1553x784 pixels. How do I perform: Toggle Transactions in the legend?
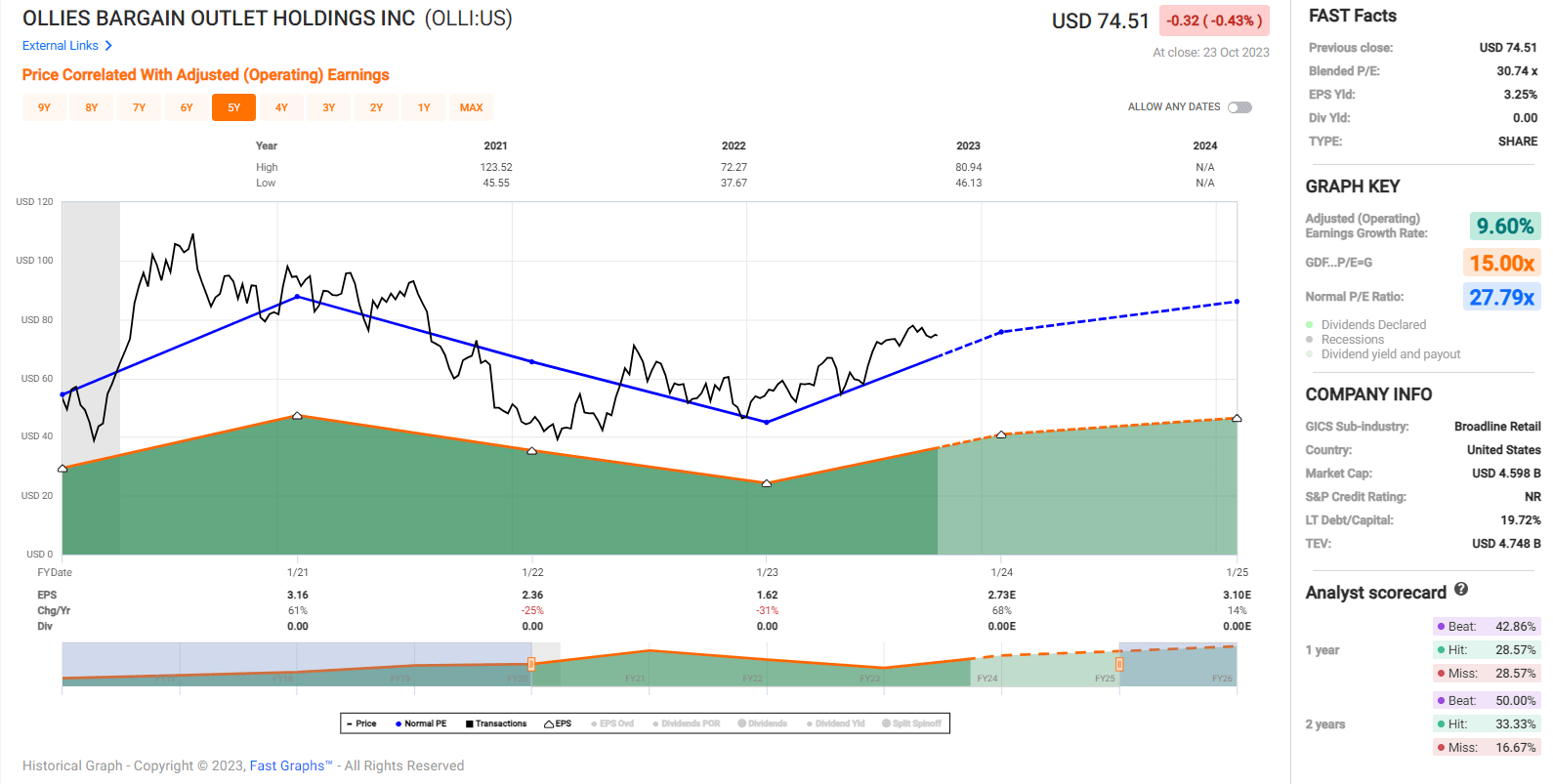496,723
